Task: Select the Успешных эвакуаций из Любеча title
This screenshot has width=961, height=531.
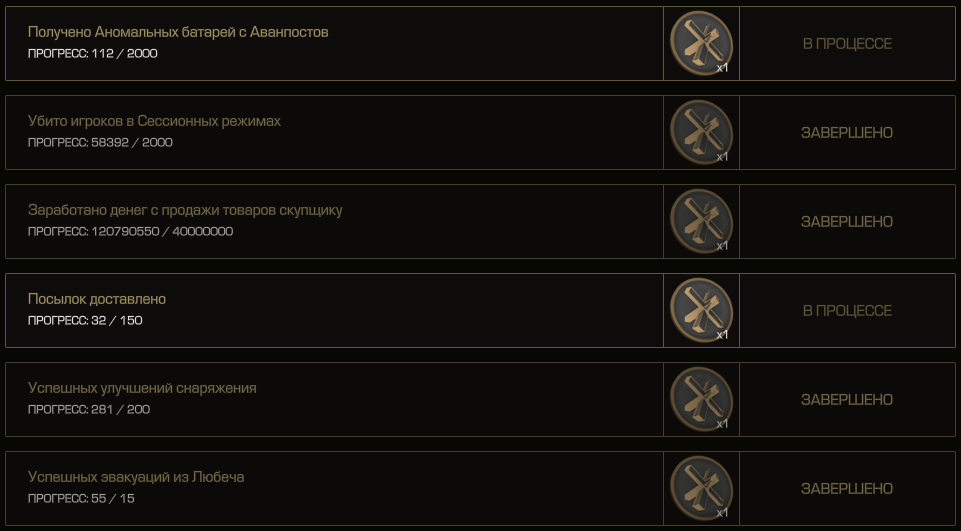Action: point(136,477)
